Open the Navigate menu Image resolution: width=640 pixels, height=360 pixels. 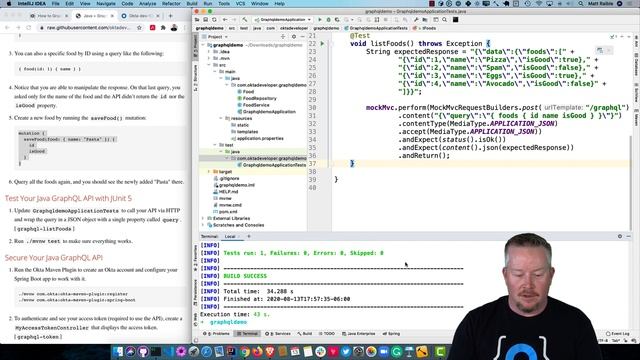[x=106, y=4]
